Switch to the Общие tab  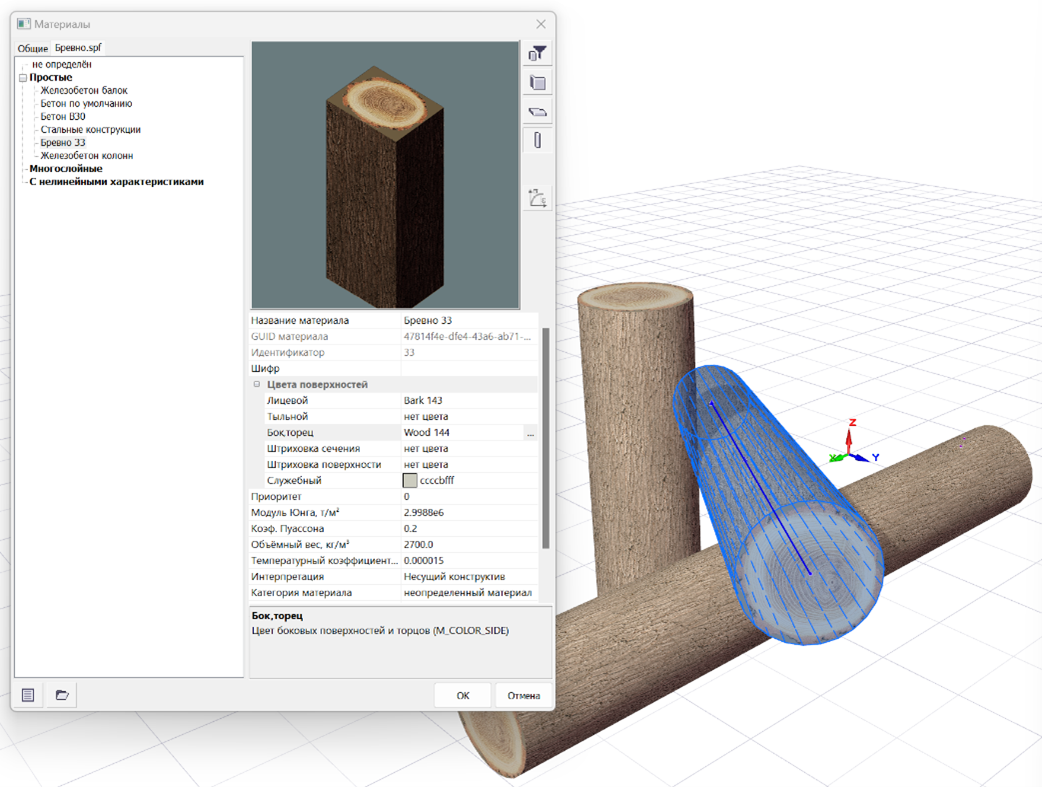(32, 48)
